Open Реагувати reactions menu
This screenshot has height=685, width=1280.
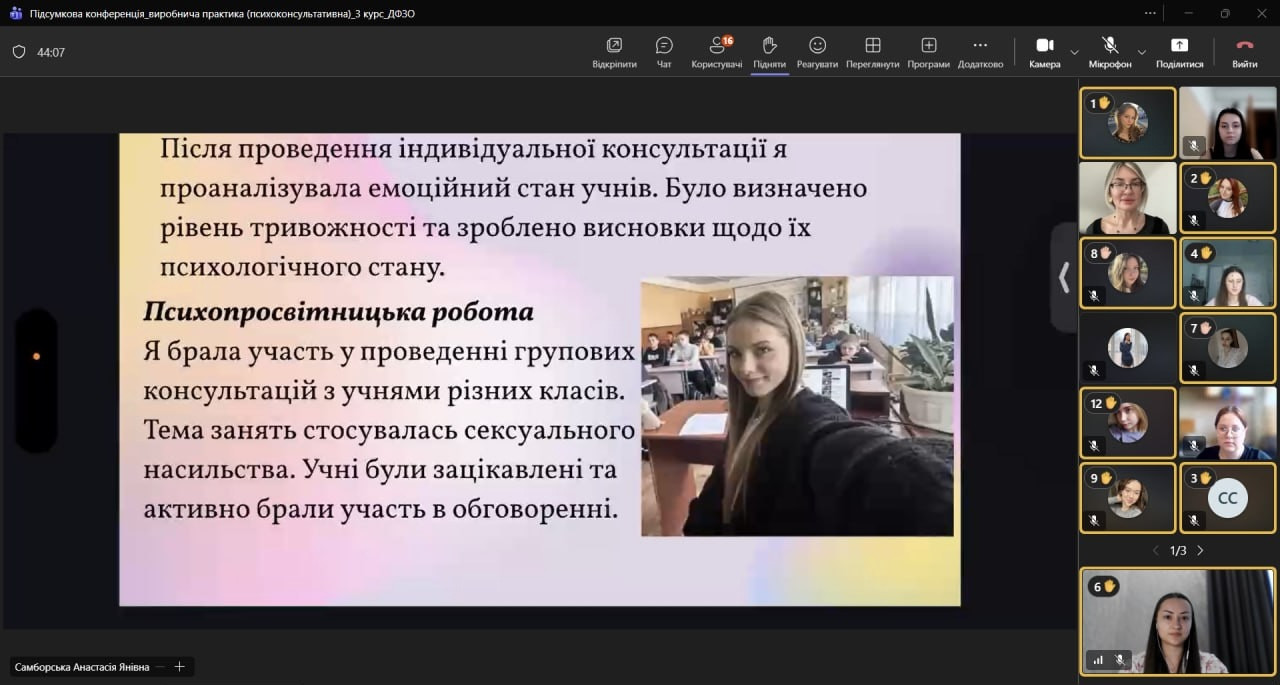point(817,52)
